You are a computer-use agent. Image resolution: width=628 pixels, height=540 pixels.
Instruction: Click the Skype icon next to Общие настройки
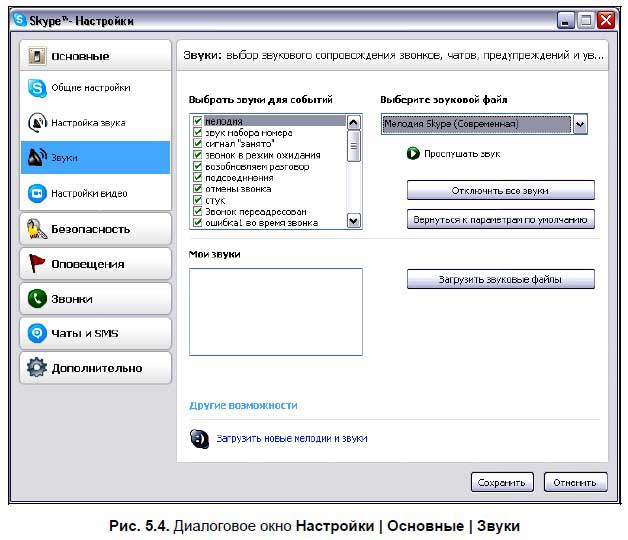[36, 88]
